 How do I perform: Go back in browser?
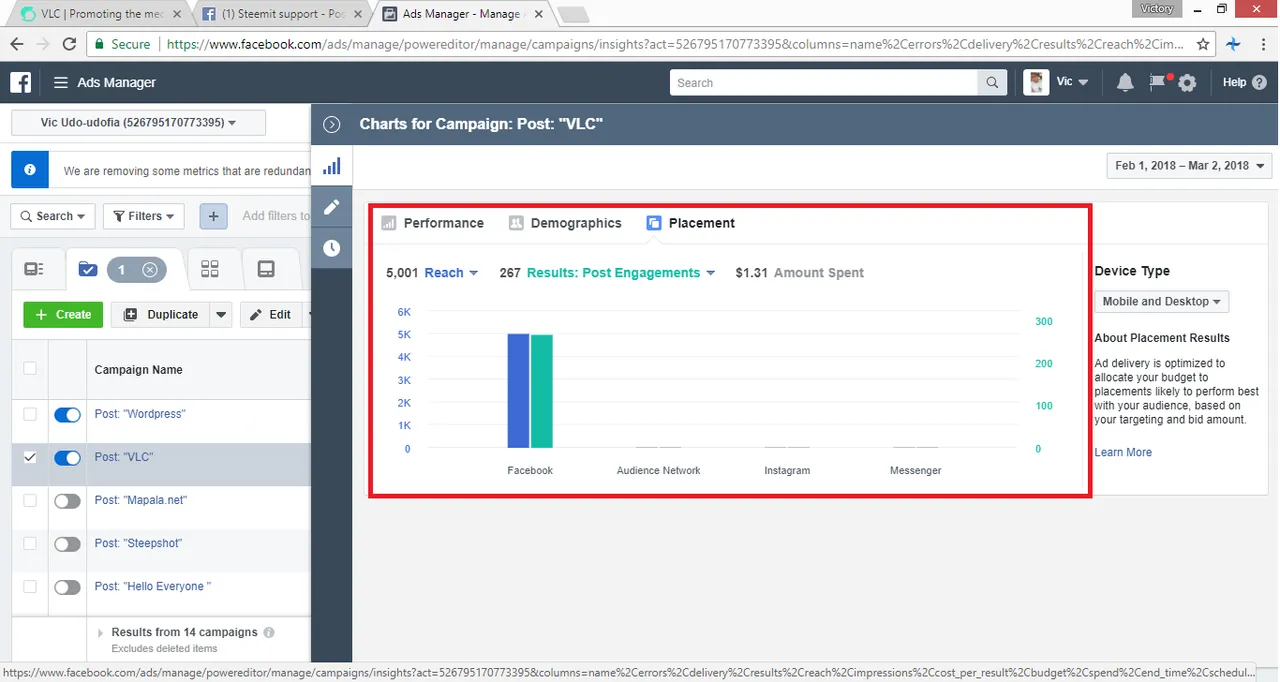click(17, 44)
